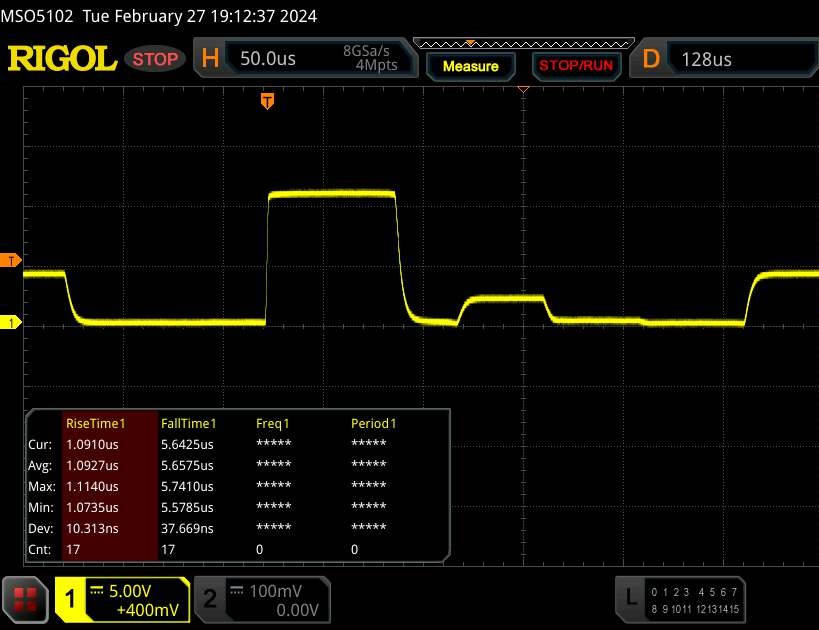Screen dimensions: 819x630
Task: Toggle the STOP/RUN button
Action: (x=576, y=66)
